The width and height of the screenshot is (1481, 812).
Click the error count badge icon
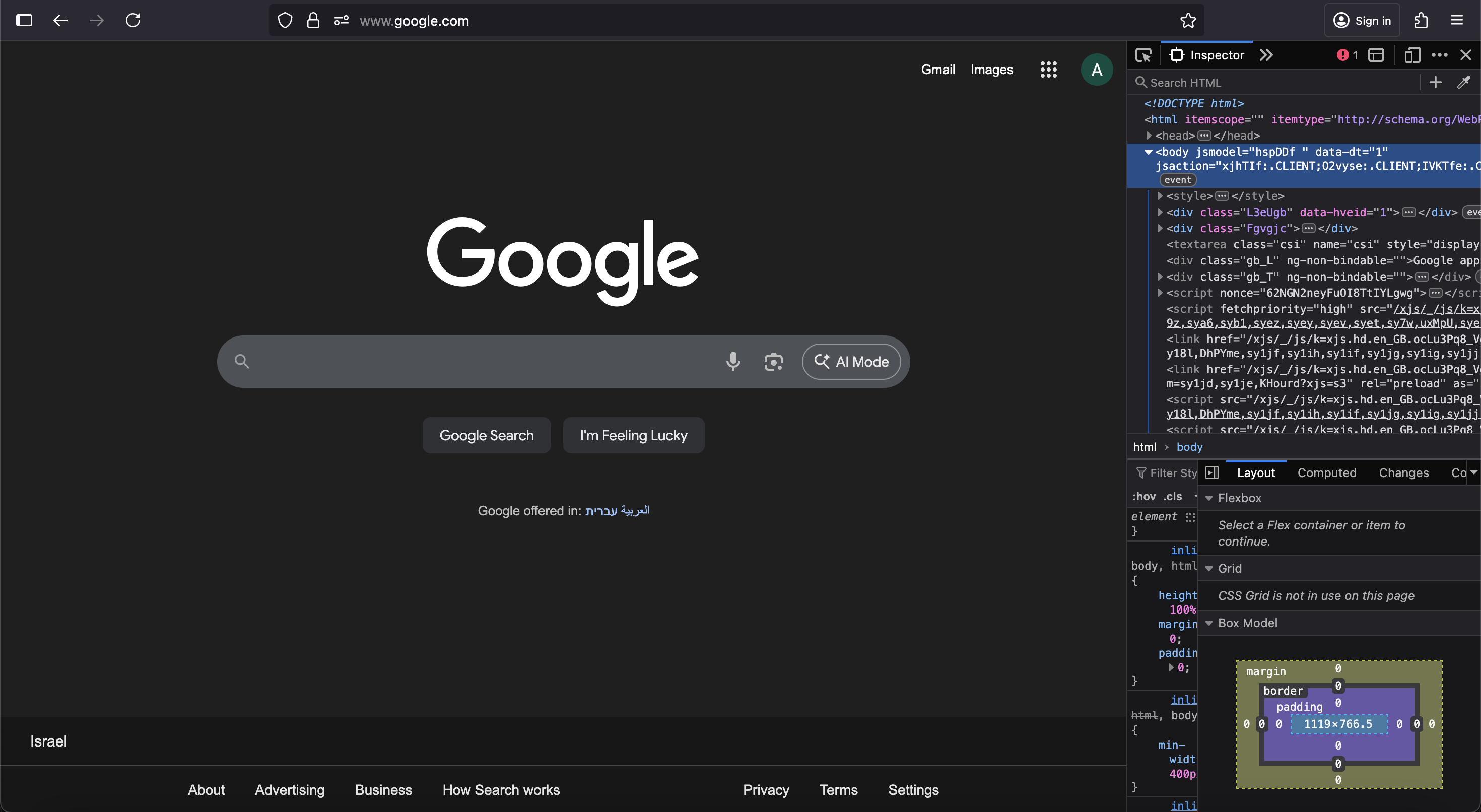[x=1347, y=55]
